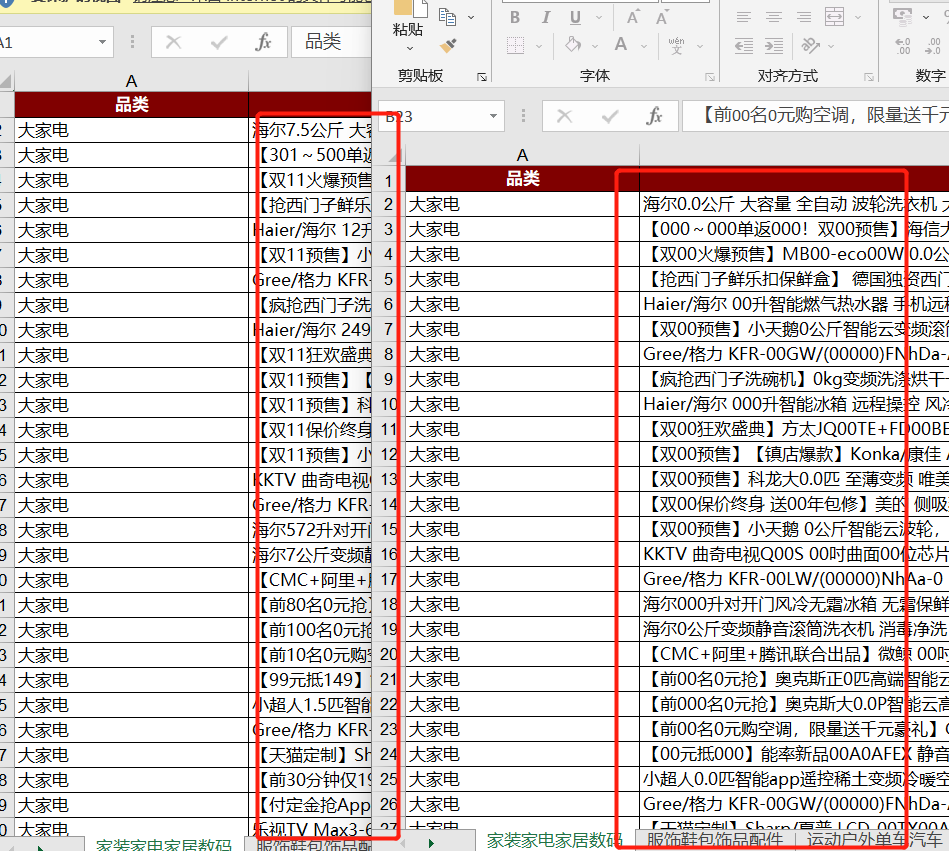Expand Name Box dropdown in left window
Screen dimensions: 949x851
pos(103,42)
